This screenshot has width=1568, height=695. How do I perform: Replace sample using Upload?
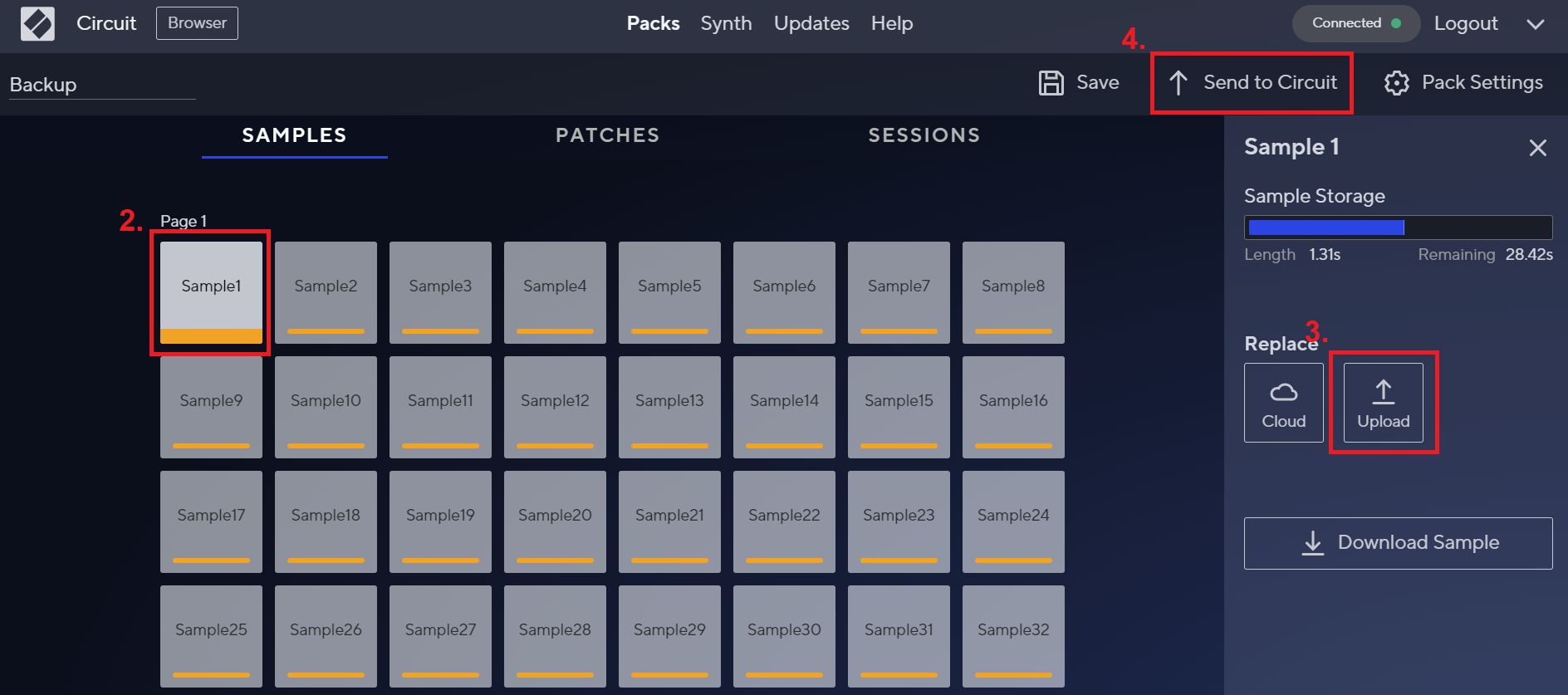(x=1384, y=403)
